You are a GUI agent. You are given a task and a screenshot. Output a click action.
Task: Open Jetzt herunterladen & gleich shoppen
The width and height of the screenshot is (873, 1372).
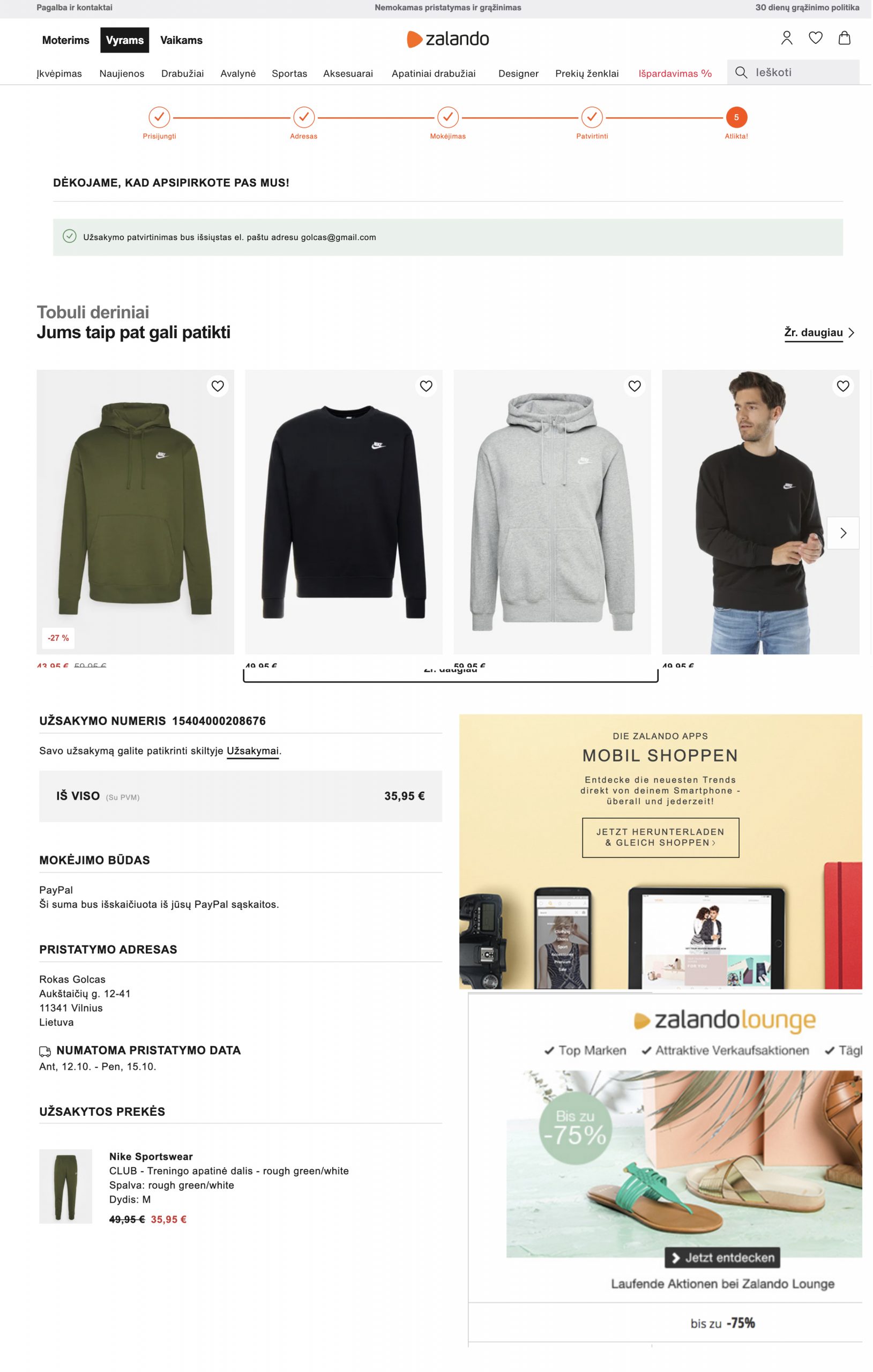662,838
